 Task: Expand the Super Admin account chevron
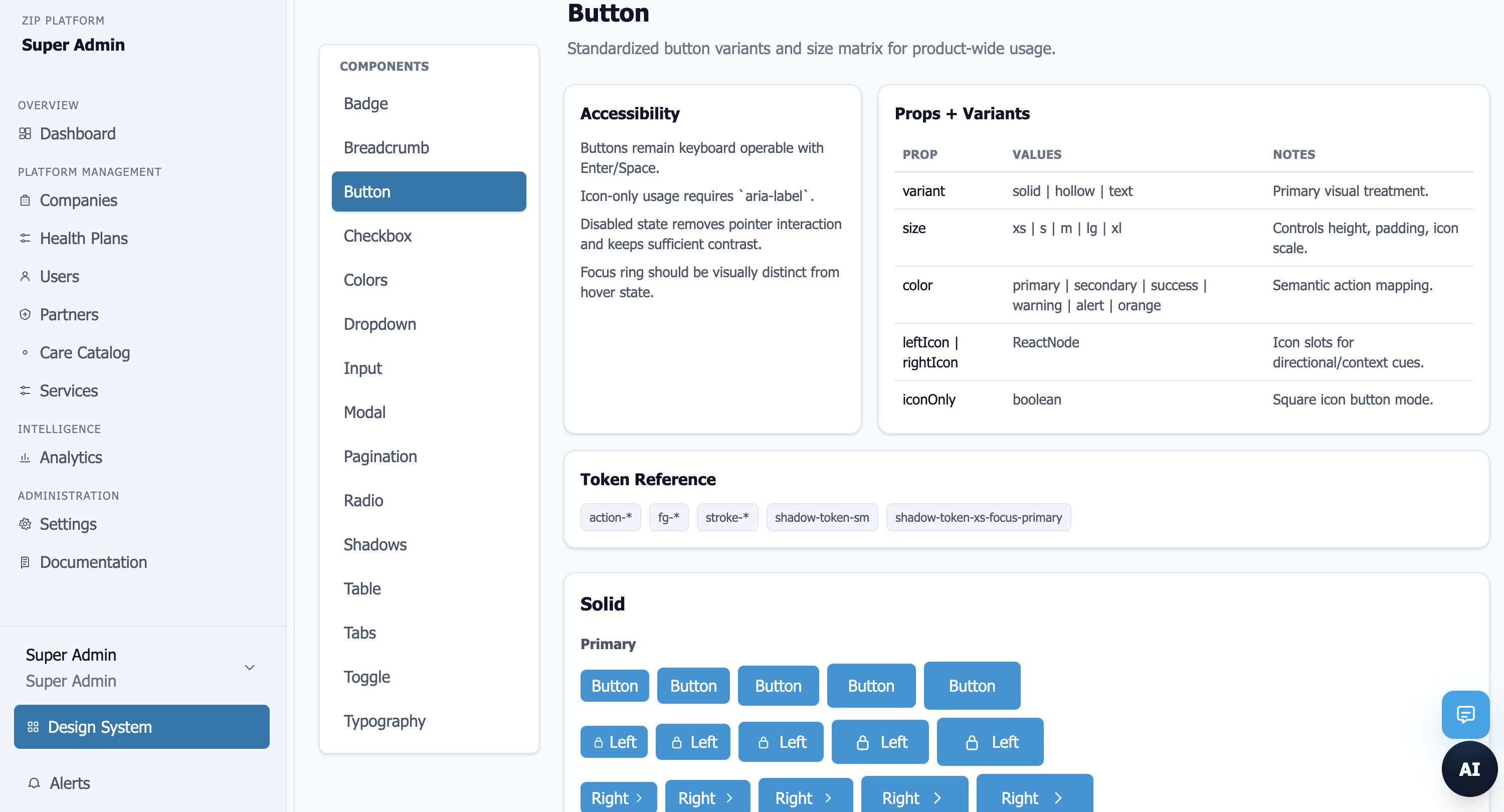tap(249, 667)
